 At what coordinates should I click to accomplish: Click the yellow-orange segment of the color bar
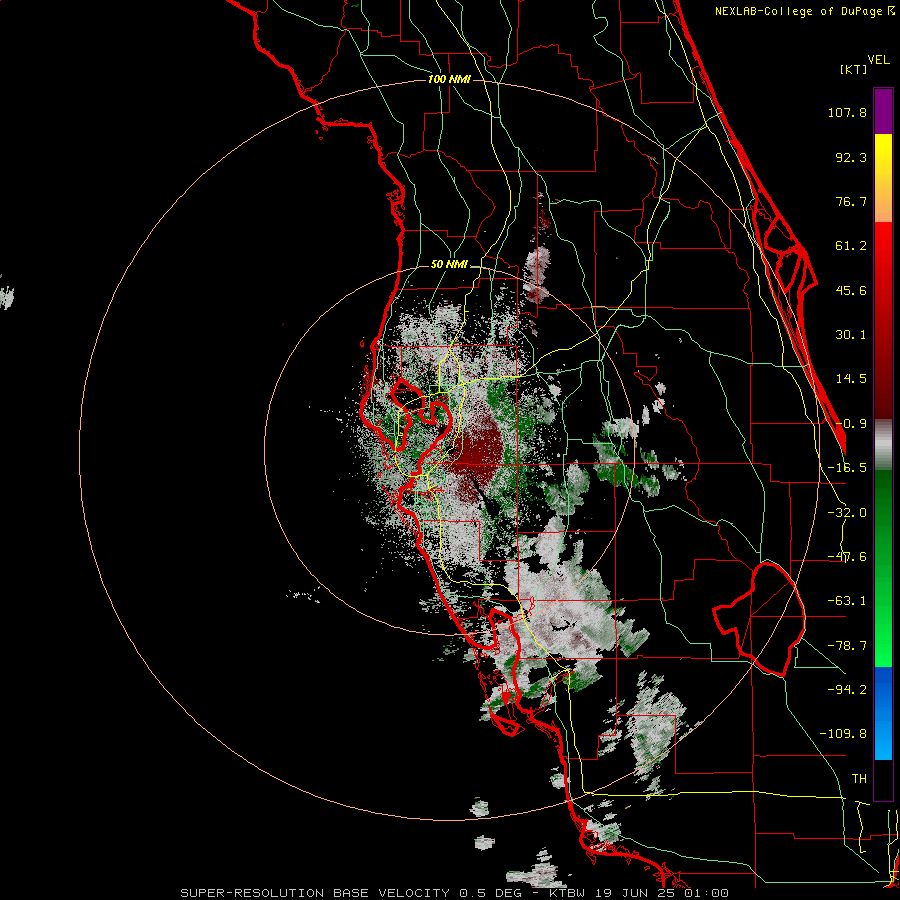click(x=883, y=178)
